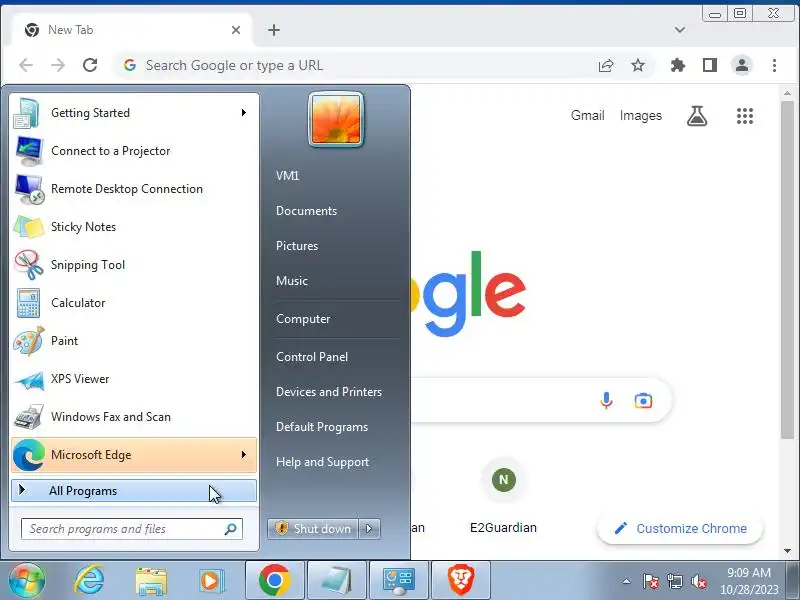Click the network tray icon

674,582
